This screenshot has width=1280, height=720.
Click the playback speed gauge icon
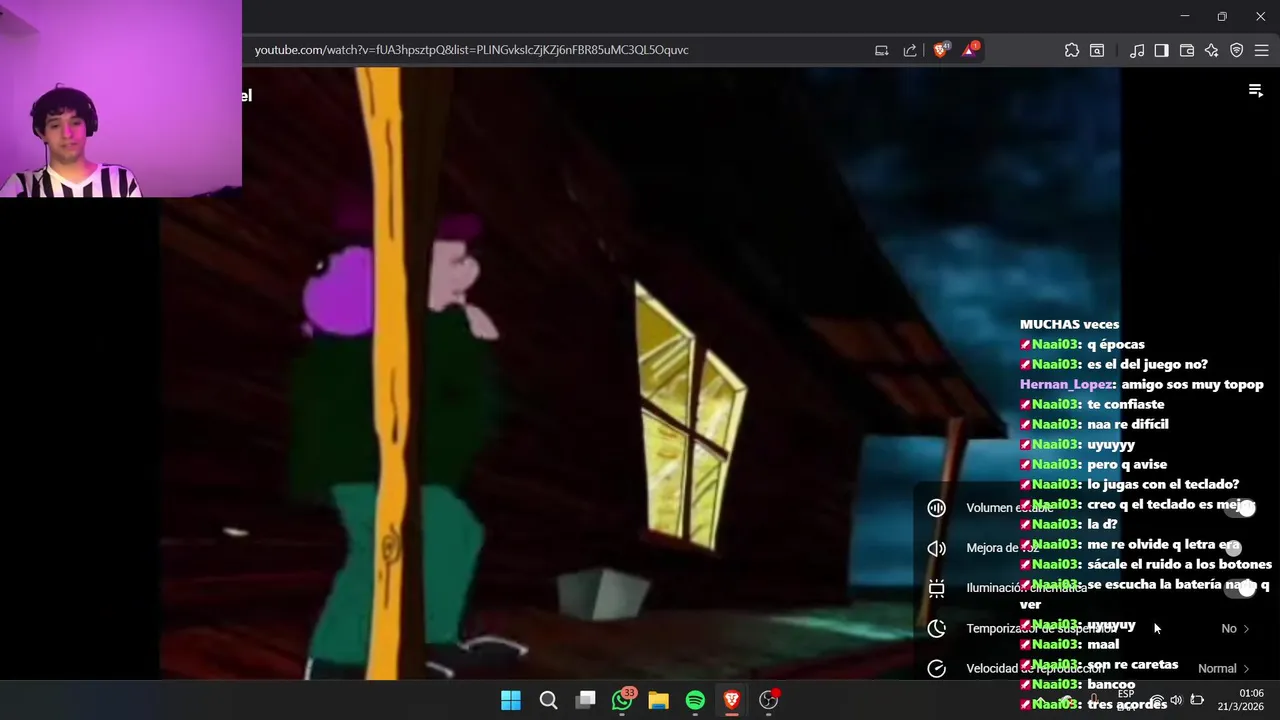pyautogui.click(x=937, y=668)
